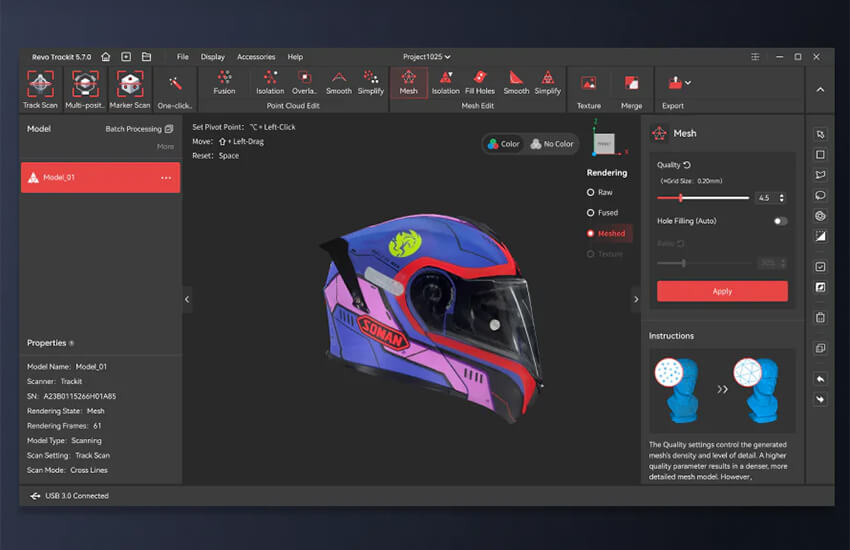Go to home screen icon
The height and width of the screenshot is (550, 850).
click(x=106, y=57)
